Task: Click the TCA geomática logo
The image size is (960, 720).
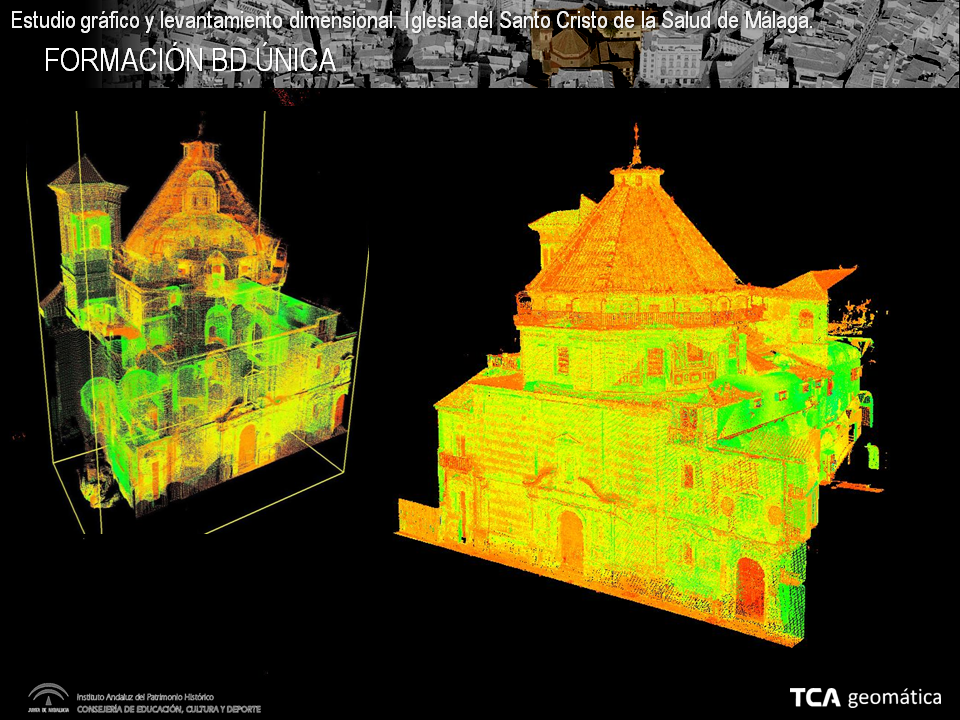Action: pos(865,697)
